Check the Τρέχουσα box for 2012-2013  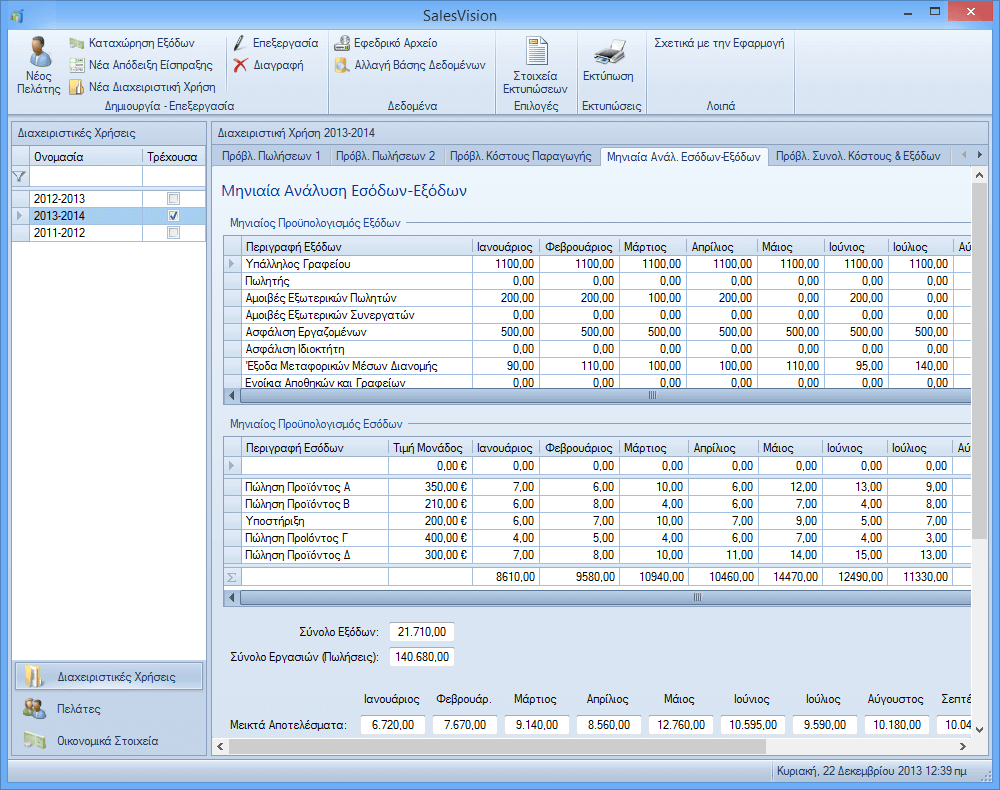pyautogui.click(x=174, y=199)
